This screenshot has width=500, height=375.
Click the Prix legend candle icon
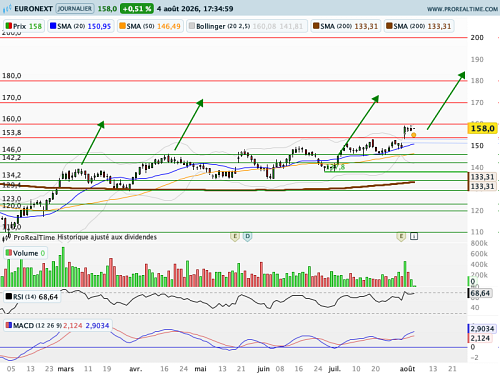tap(9, 26)
